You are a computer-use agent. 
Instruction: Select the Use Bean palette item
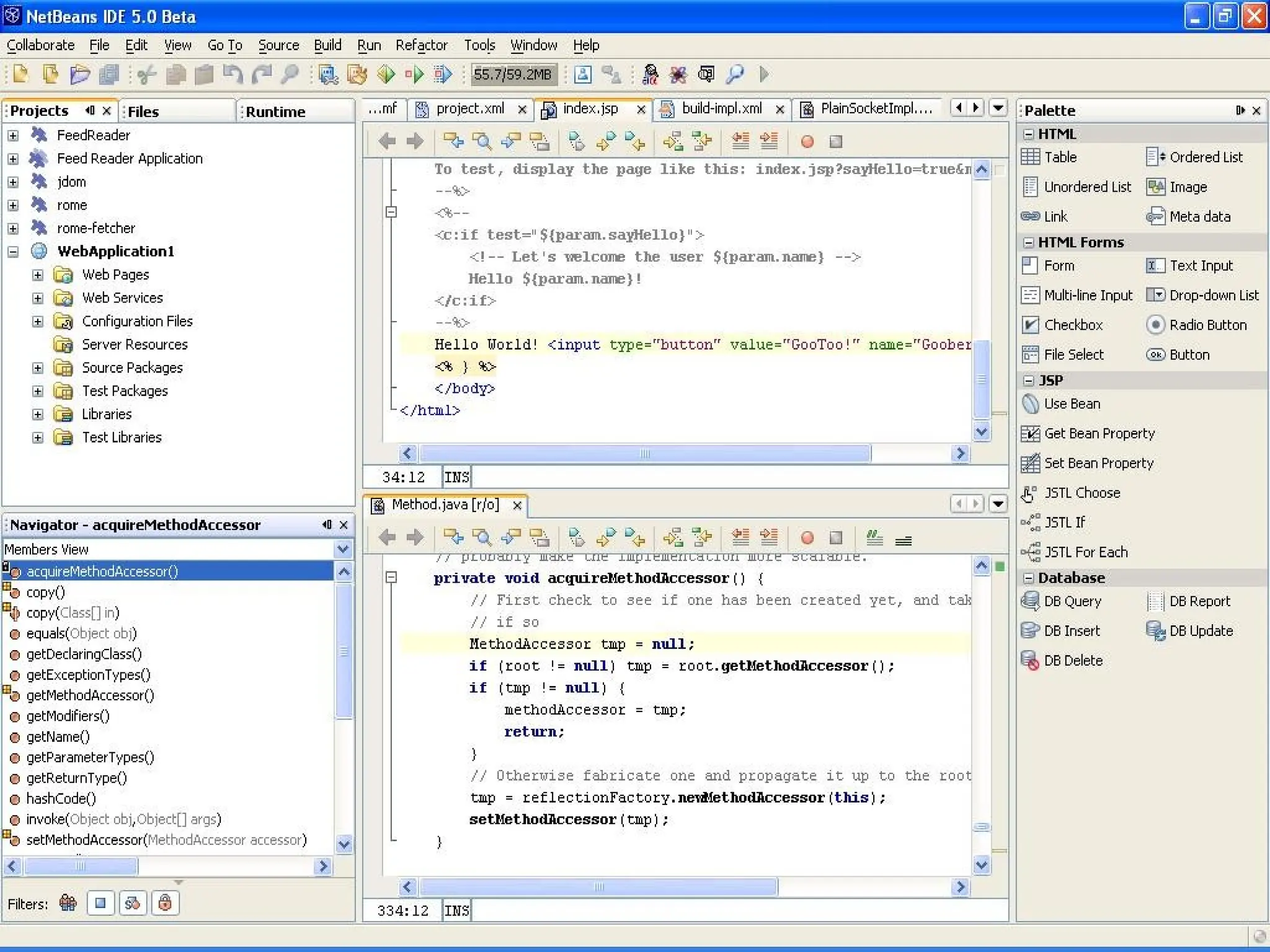pos(1061,404)
